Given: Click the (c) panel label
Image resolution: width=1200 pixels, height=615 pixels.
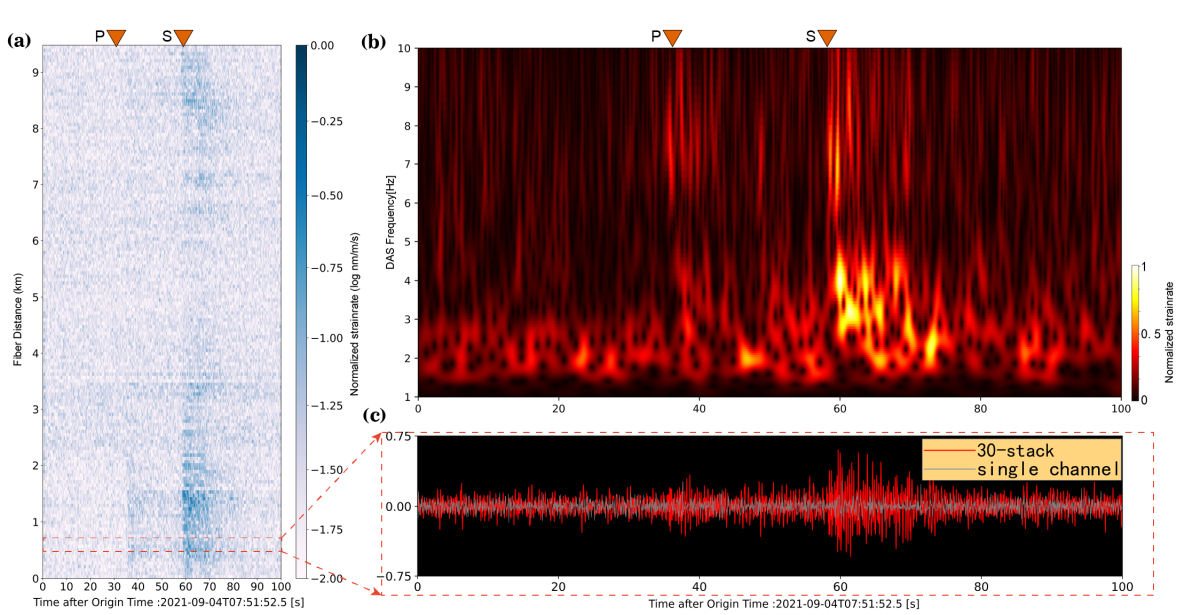Looking at the screenshot, I should coord(374,415).
